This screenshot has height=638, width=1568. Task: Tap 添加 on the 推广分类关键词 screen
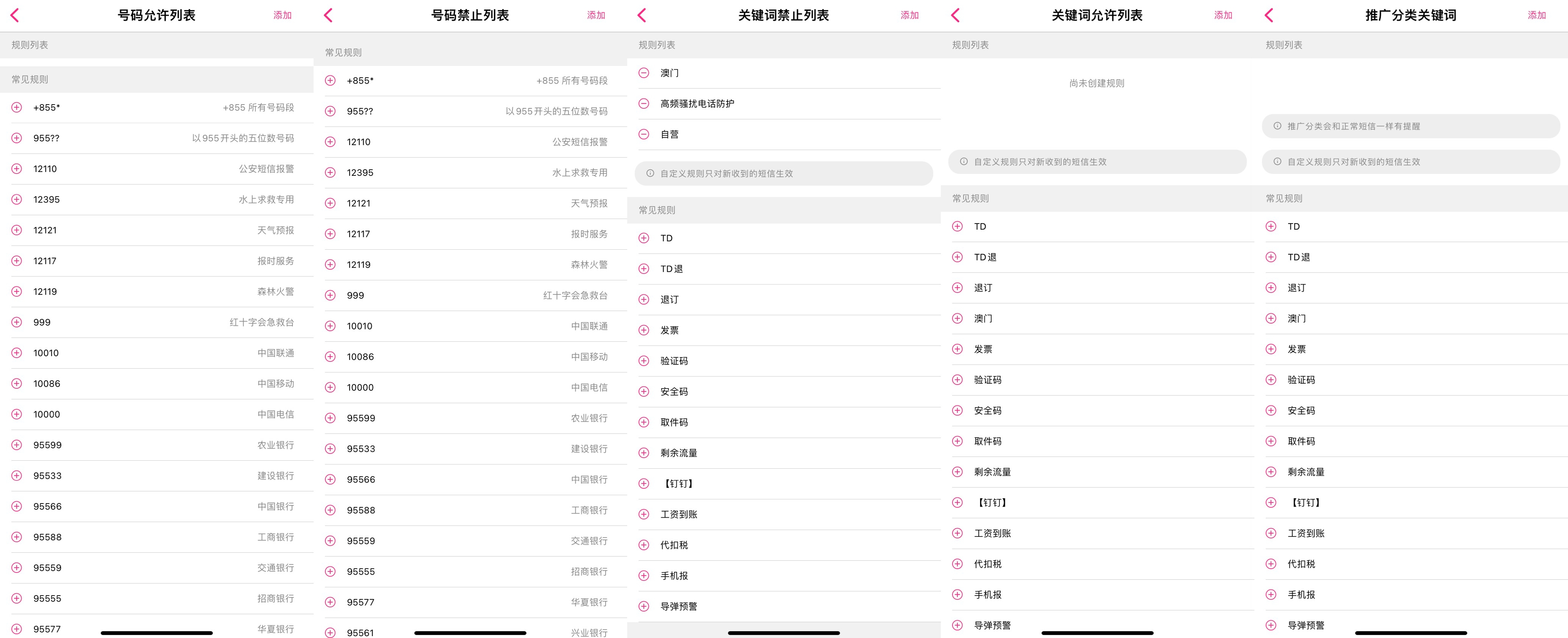[1537, 15]
